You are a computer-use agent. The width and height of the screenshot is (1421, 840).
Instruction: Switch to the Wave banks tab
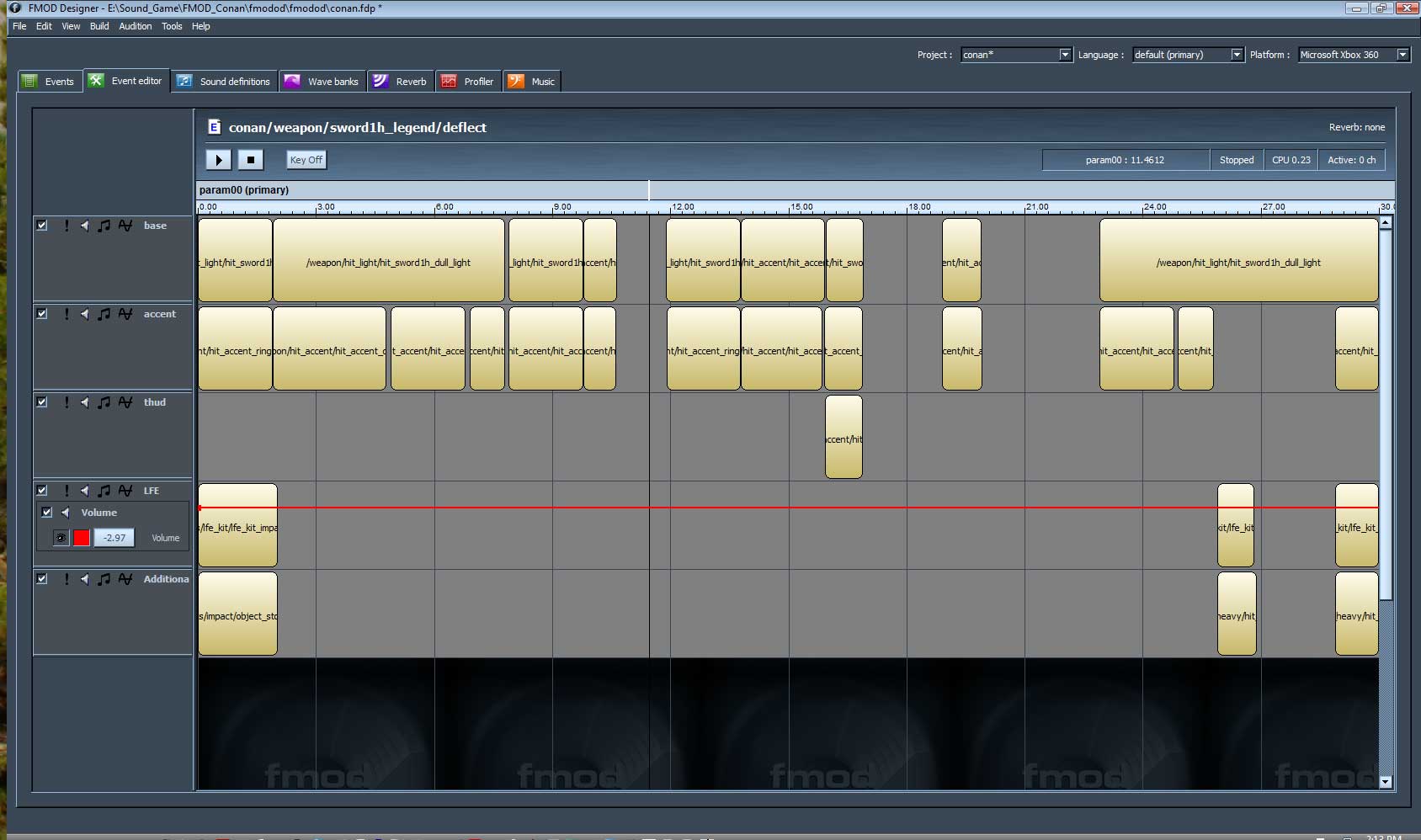click(x=322, y=82)
